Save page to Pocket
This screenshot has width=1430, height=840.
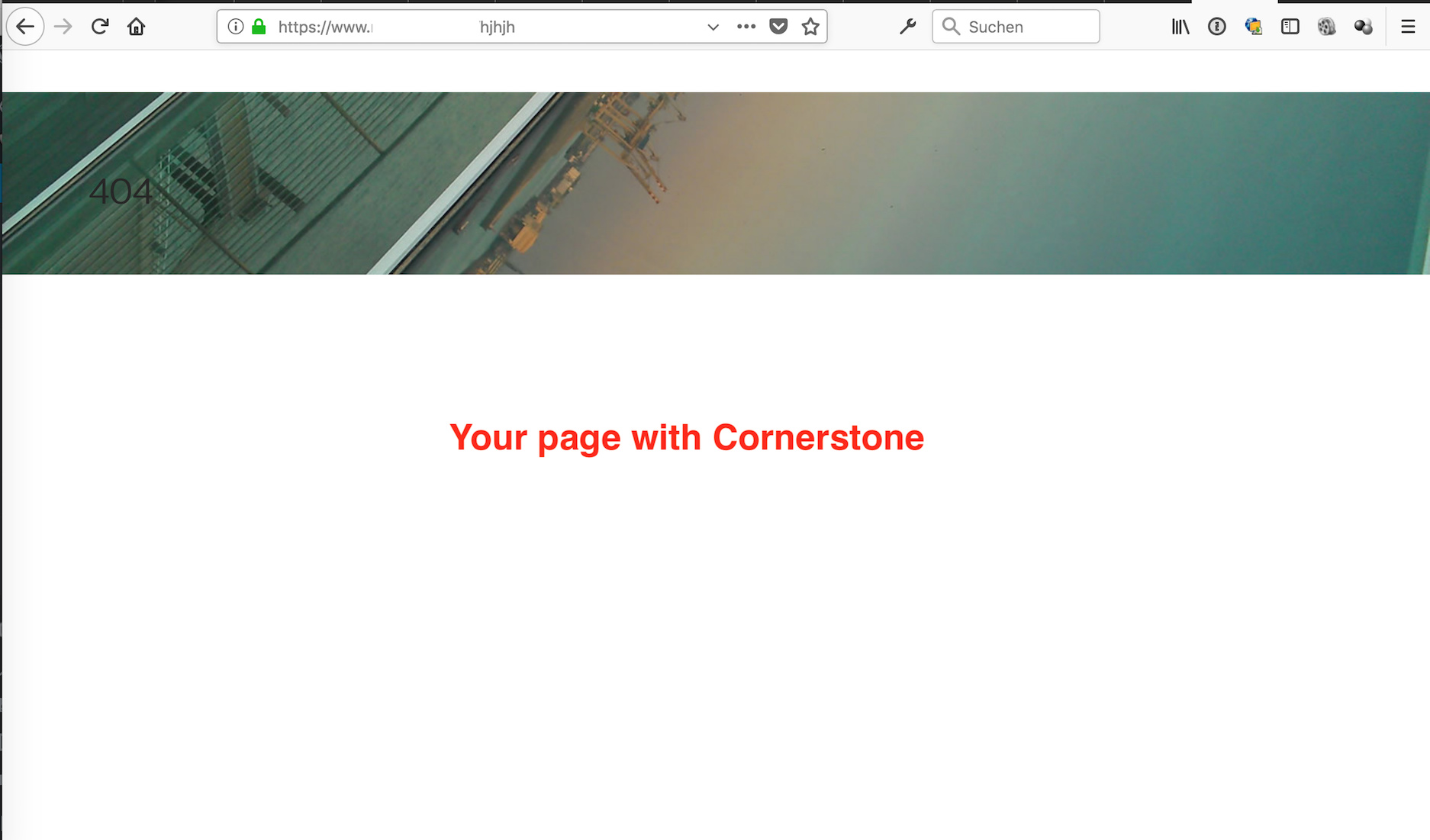[x=778, y=27]
